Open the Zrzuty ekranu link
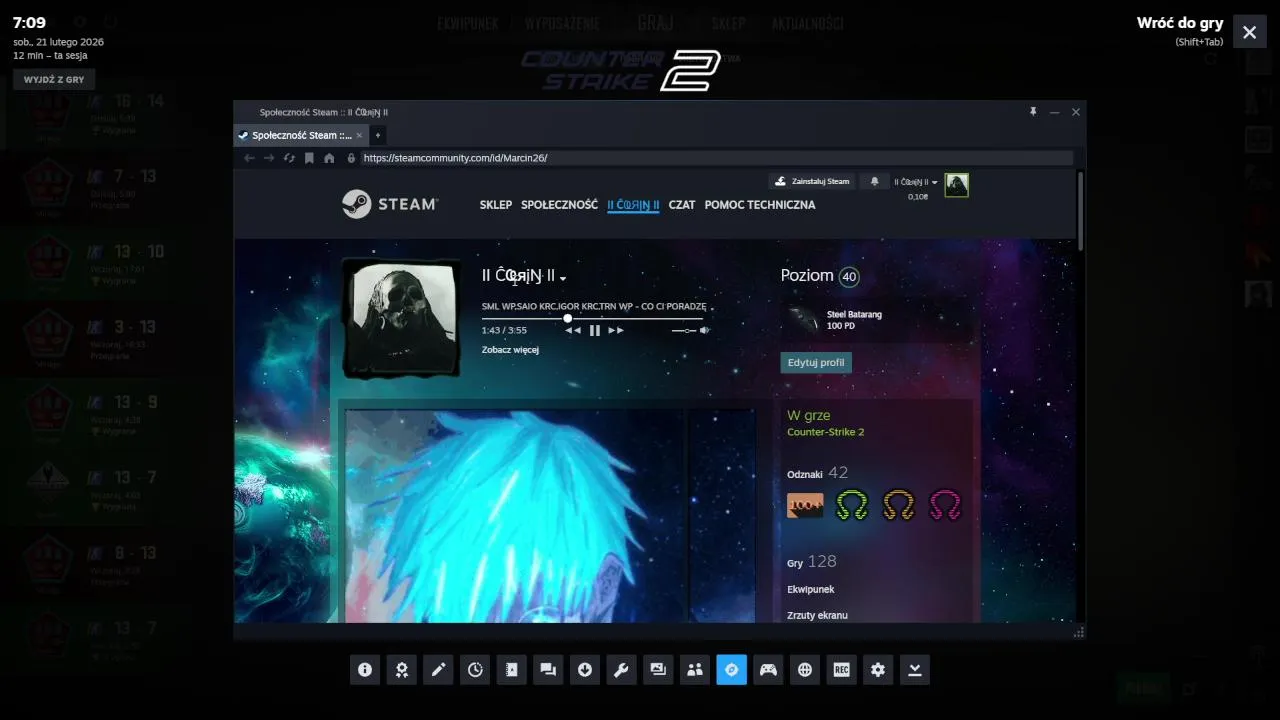 click(817, 615)
